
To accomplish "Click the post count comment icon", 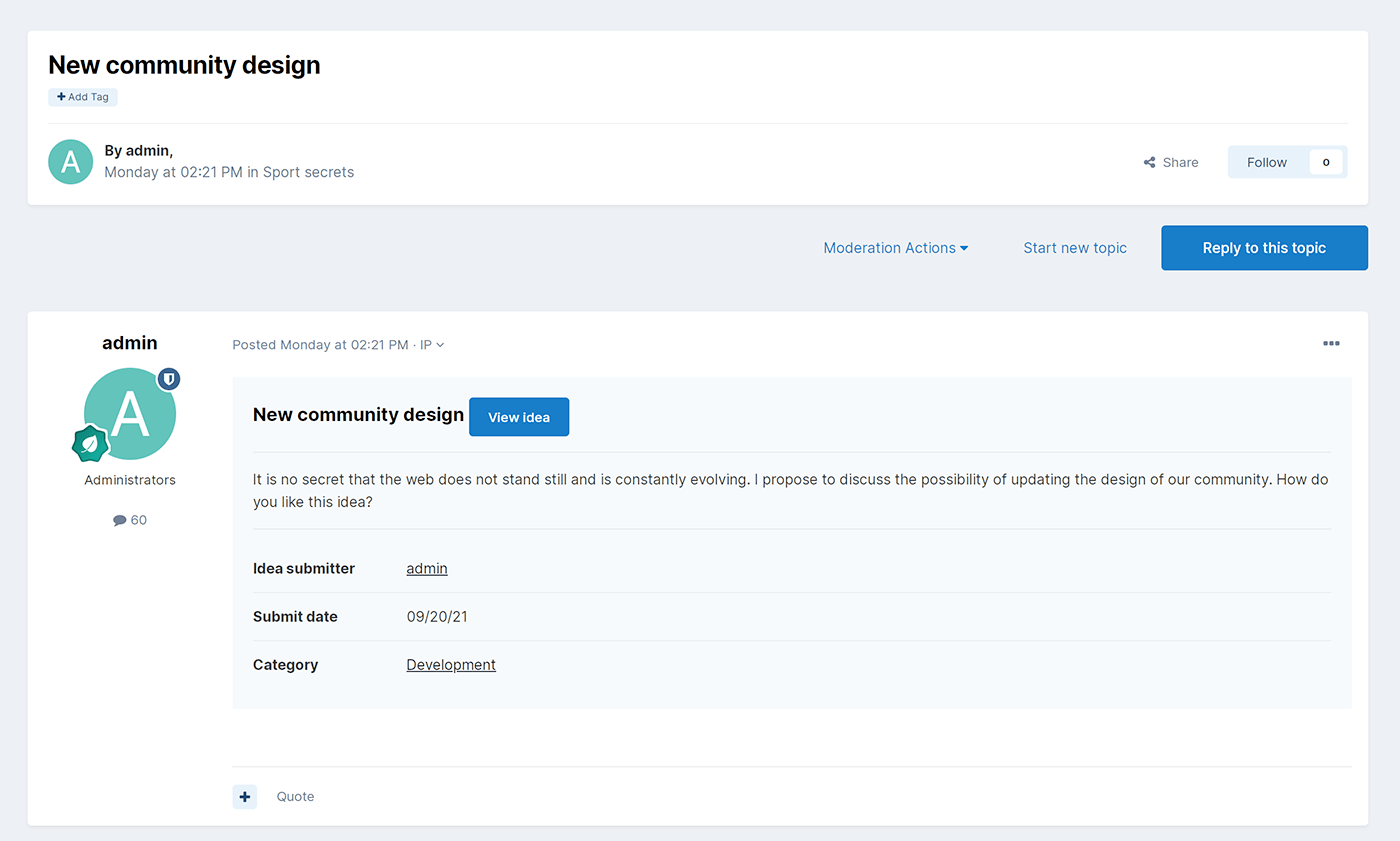I will [x=120, y=520].
